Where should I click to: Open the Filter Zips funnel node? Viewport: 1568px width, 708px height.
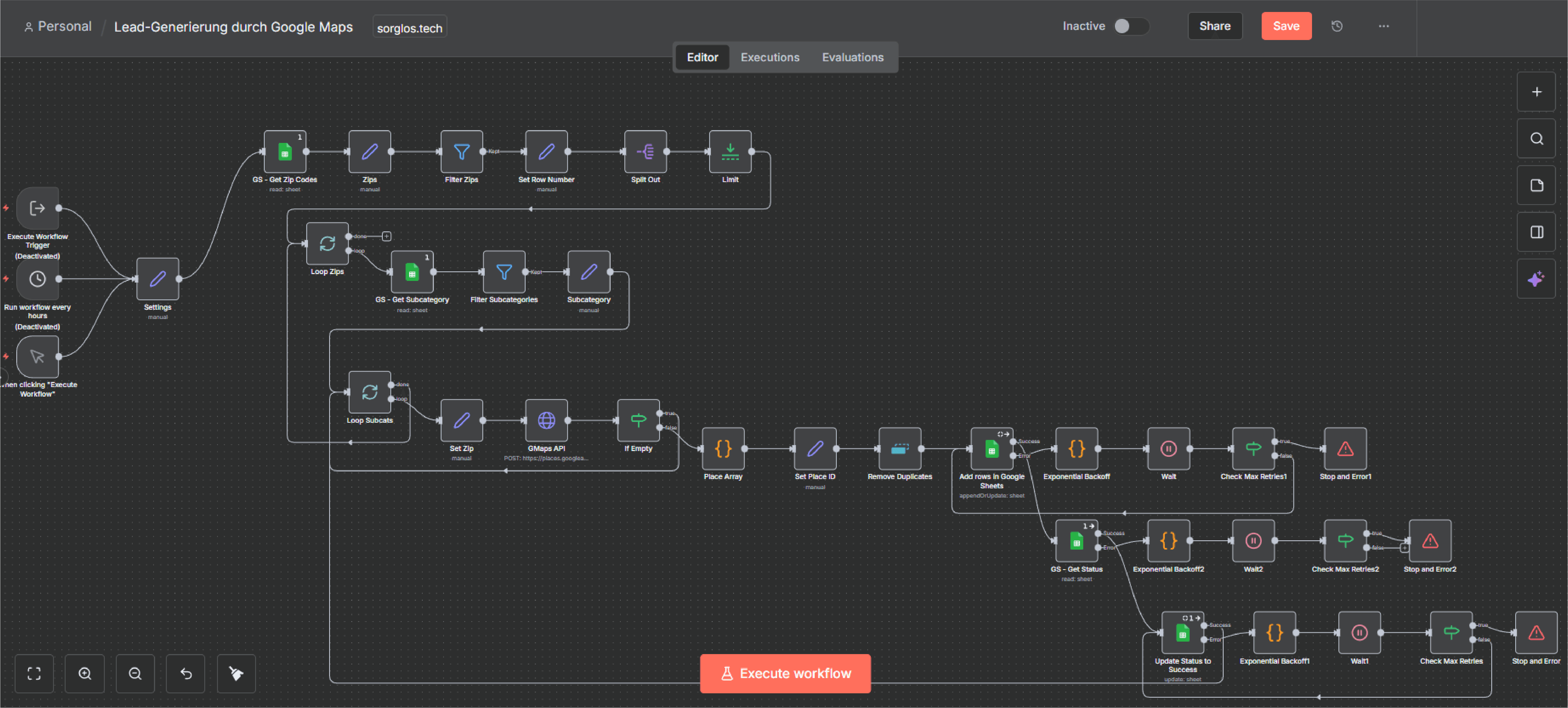tap(461, 151)
